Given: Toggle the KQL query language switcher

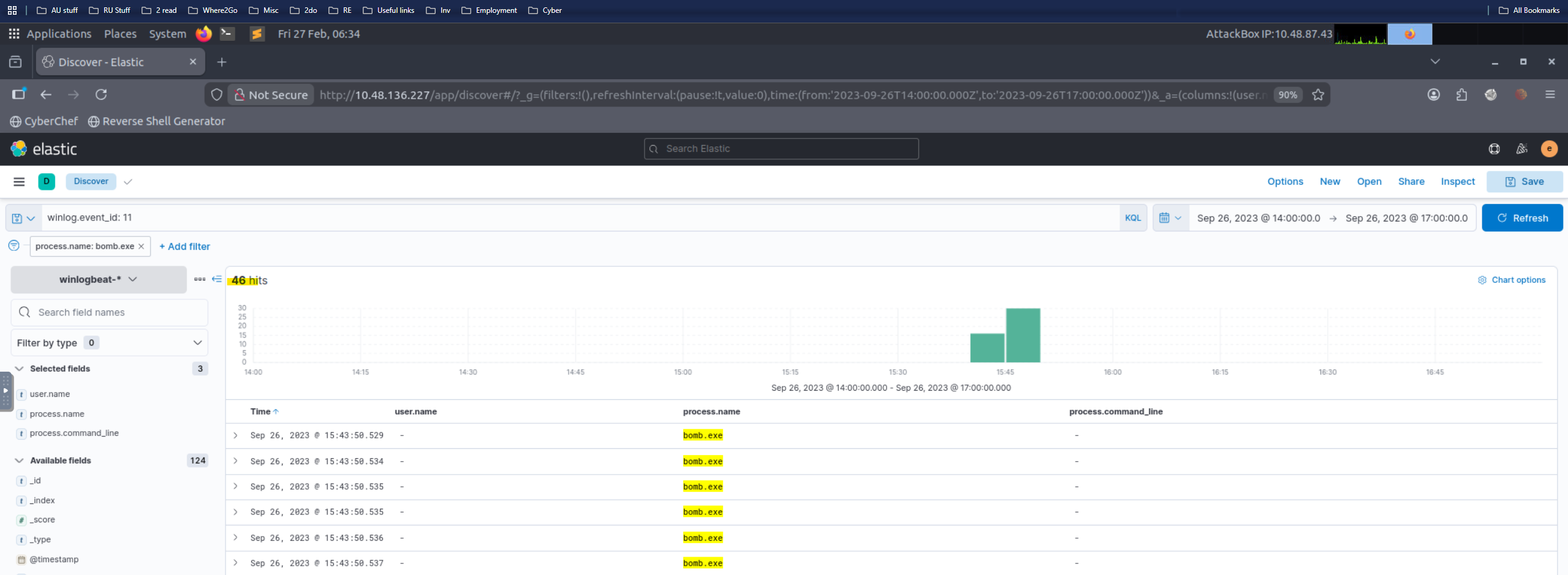Looking at the screenshot, I should point(1132,218).
